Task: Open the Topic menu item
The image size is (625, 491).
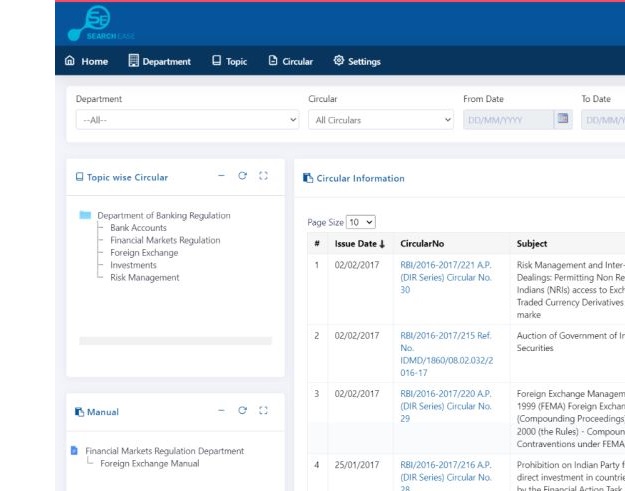Action: coord(229,61)
